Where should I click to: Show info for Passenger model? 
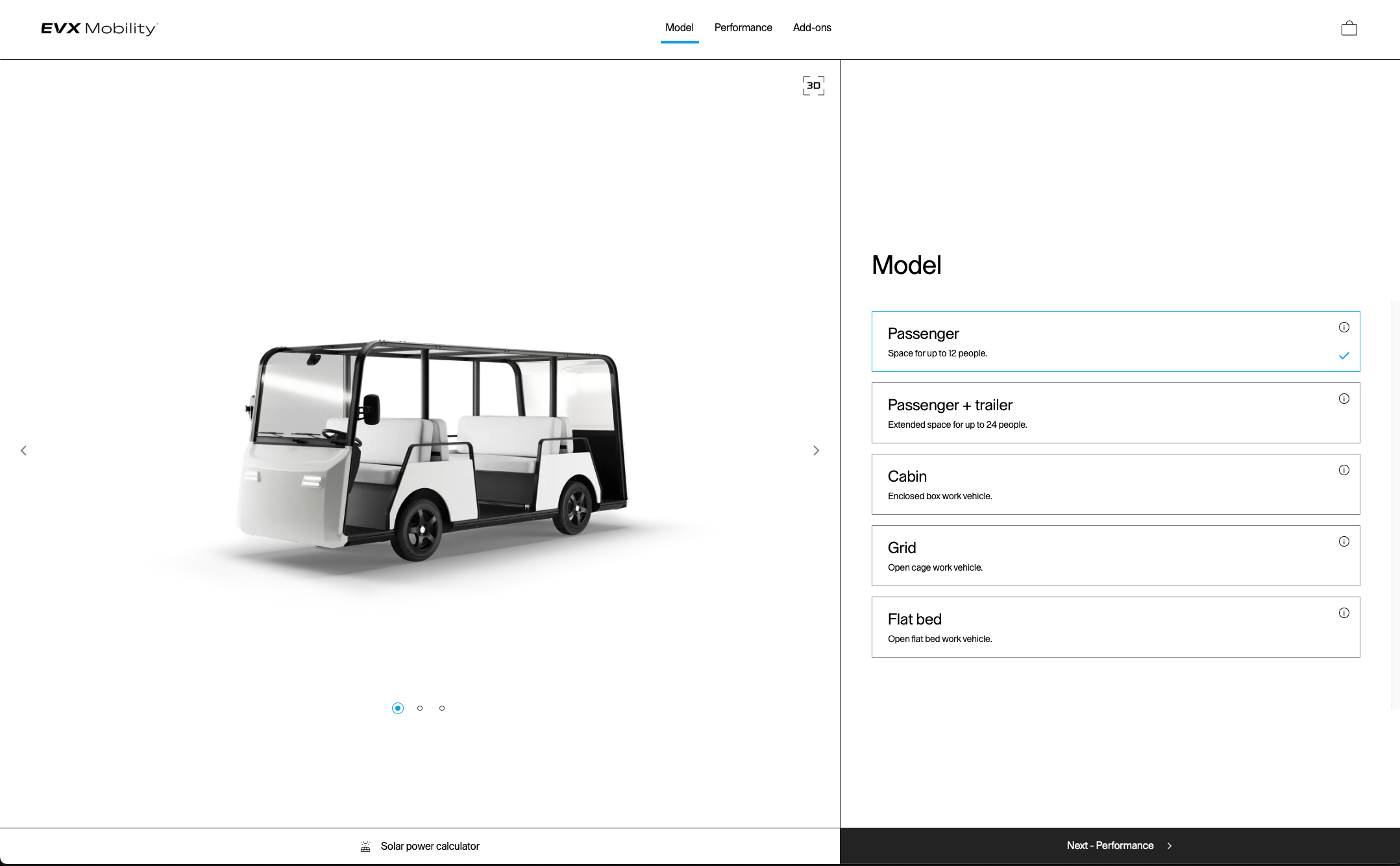(1344, 327)
